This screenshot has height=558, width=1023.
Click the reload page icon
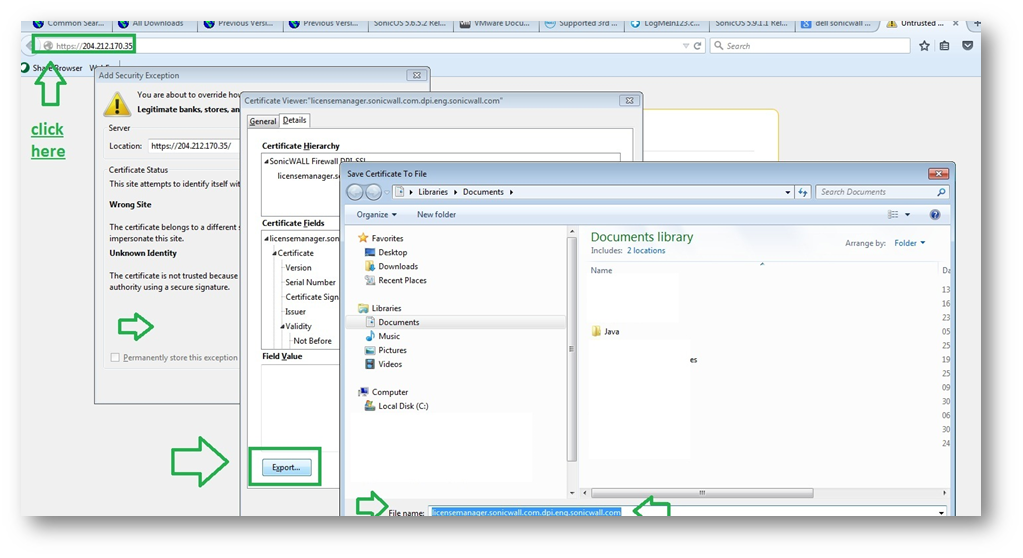[x=698, y=46]
